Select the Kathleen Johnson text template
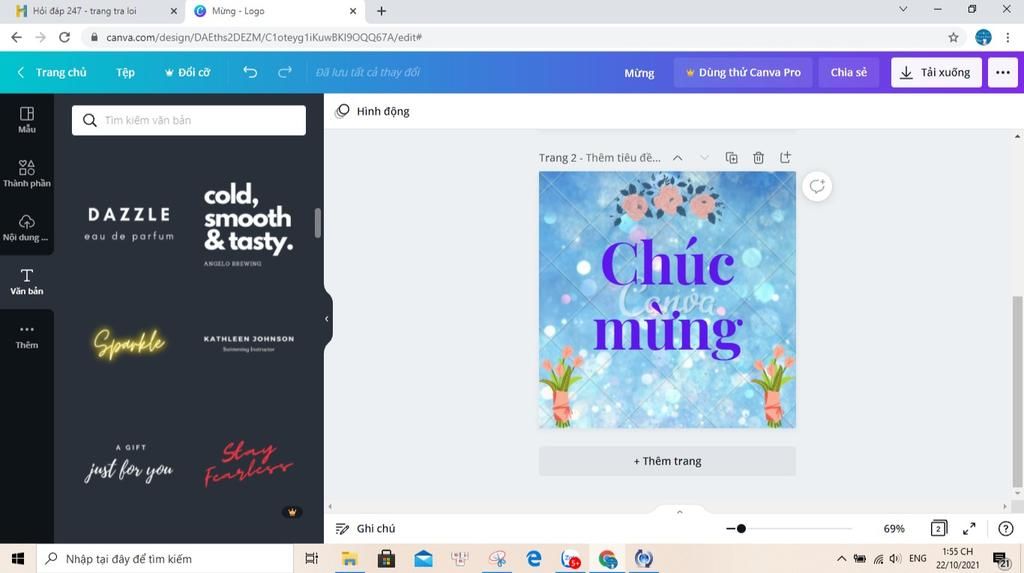This screenshot has height=573, width=1024. pyautogui.click(x=248, y=343)
